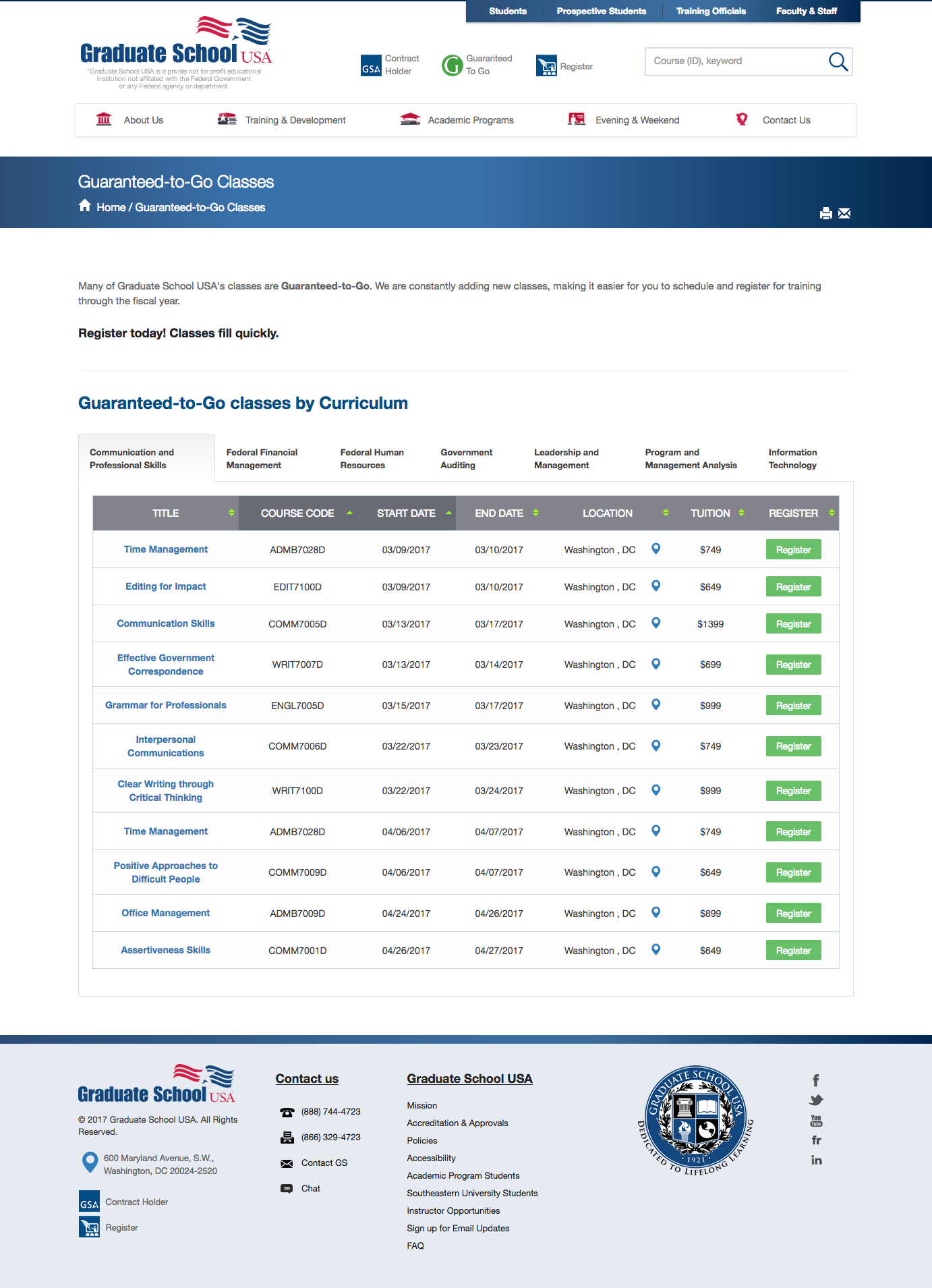Click the email page envelope icon

pos(844,214)
